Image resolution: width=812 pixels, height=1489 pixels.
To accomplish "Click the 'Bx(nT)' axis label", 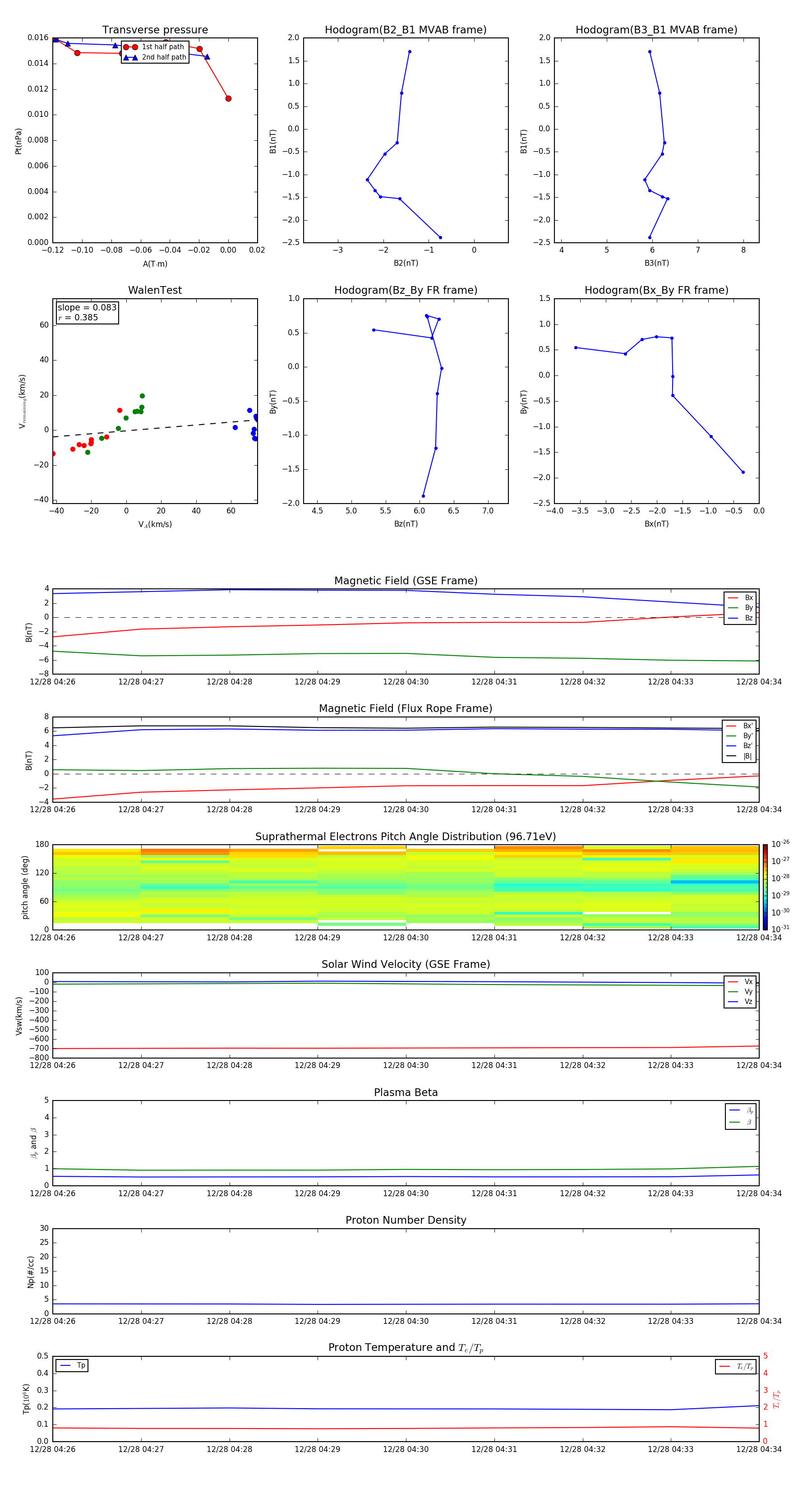I will (x=656, y=524).
